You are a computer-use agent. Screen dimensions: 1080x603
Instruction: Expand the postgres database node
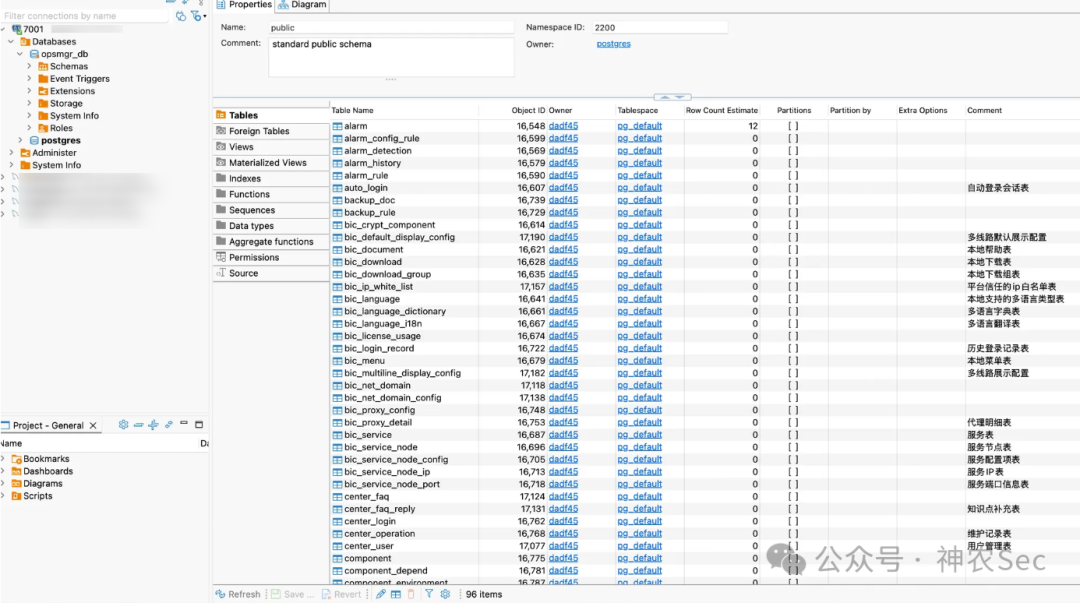pyautogui.click(x=20, y=141)
